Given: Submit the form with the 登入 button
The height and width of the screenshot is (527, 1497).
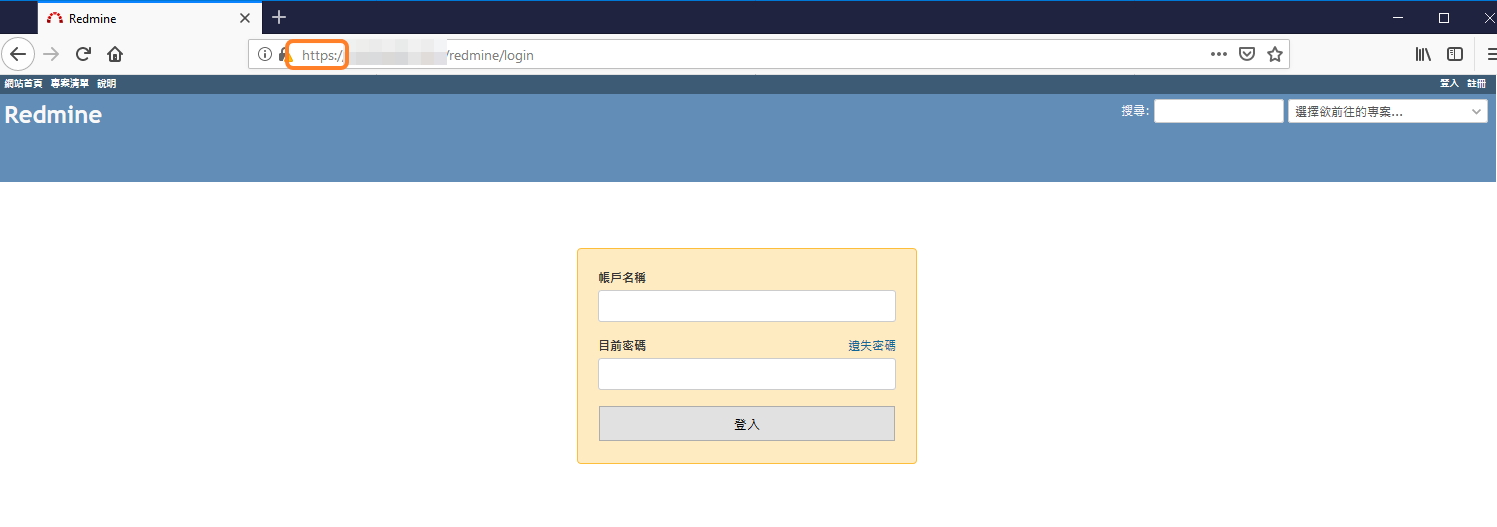Looking at the screenshot, I should 747,424.
